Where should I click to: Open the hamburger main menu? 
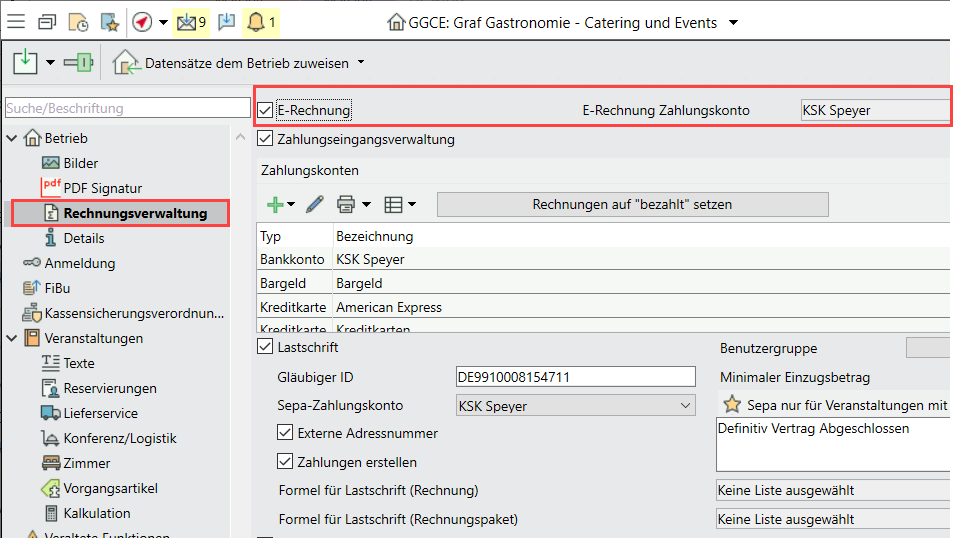tap(17, 22)
